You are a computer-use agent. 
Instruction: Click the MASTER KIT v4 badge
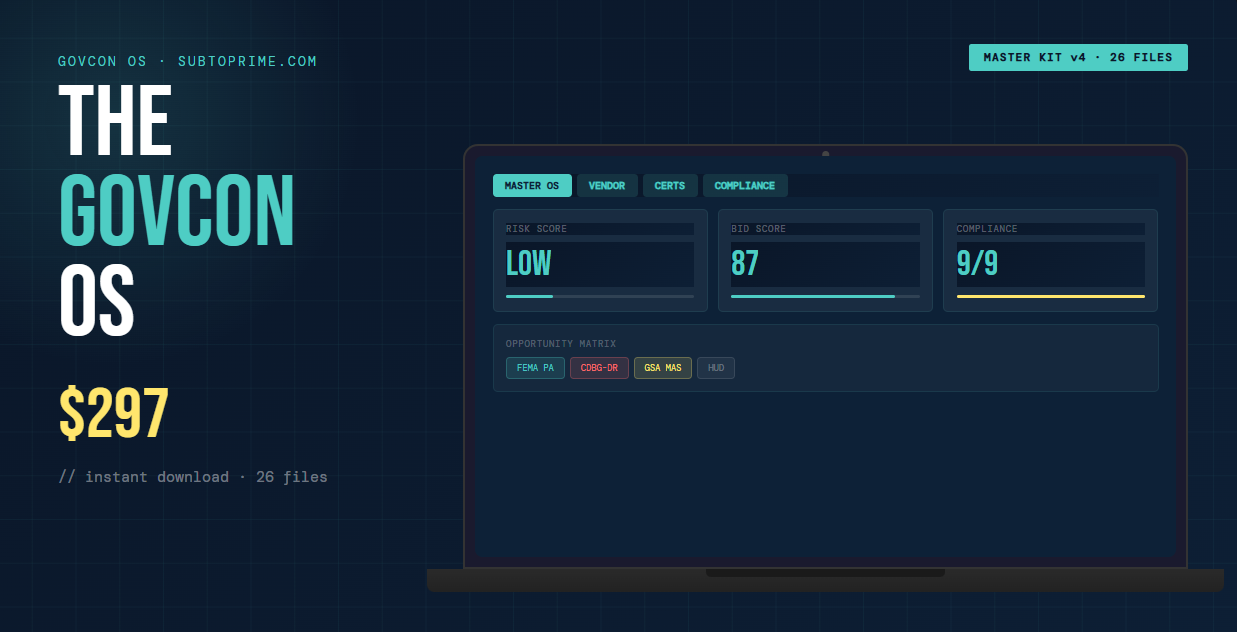click(x=1078, y=58)
